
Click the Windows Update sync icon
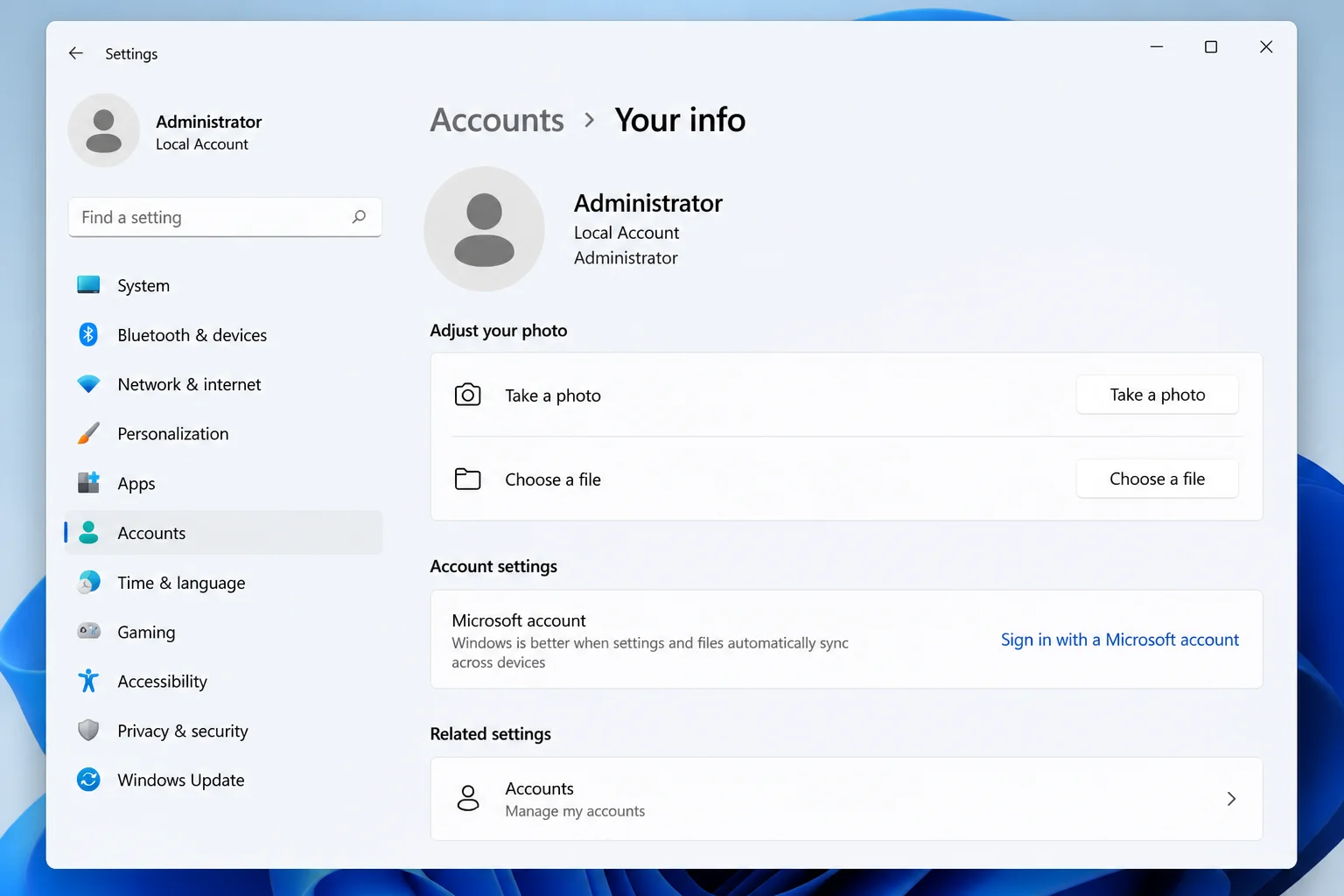pyautogui.click(x=88, y=780)
